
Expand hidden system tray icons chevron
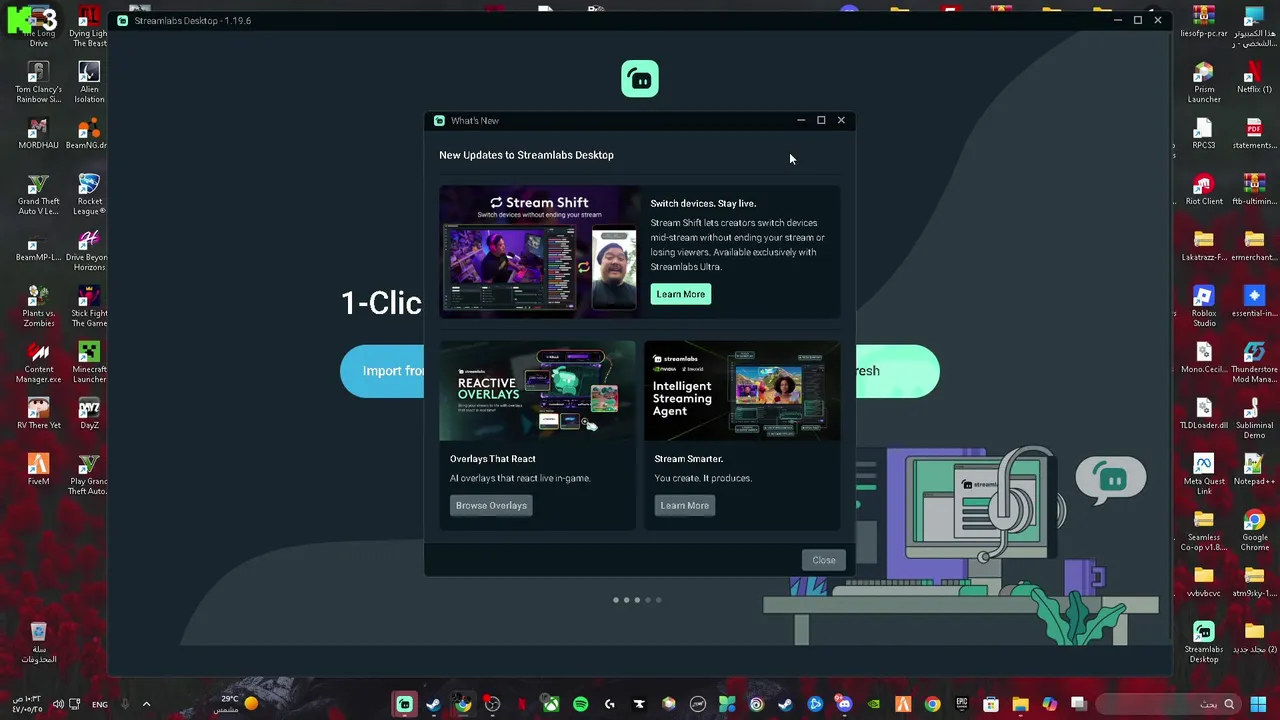(x=146, y=704)
